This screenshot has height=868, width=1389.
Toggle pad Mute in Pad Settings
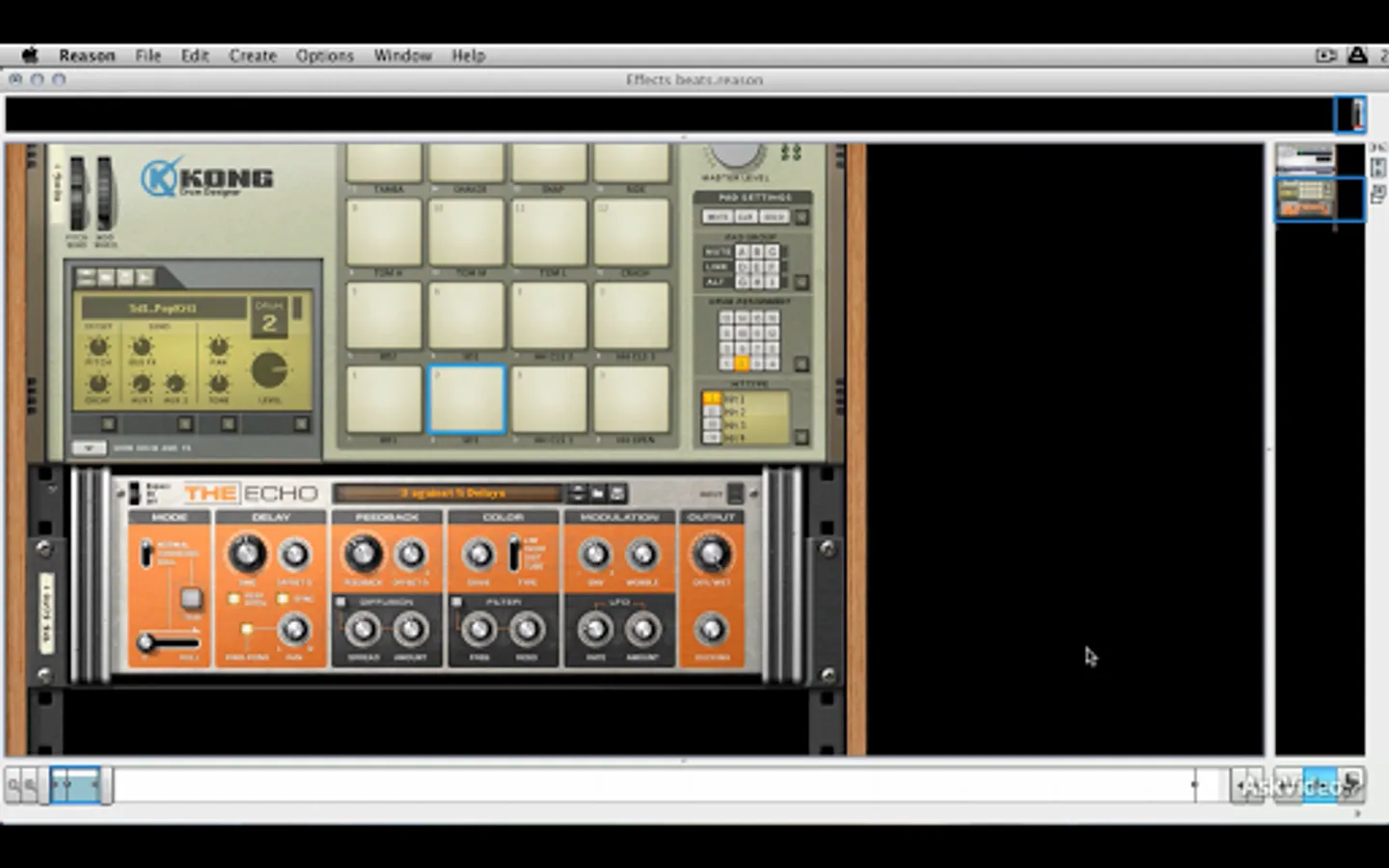[717, 217]
